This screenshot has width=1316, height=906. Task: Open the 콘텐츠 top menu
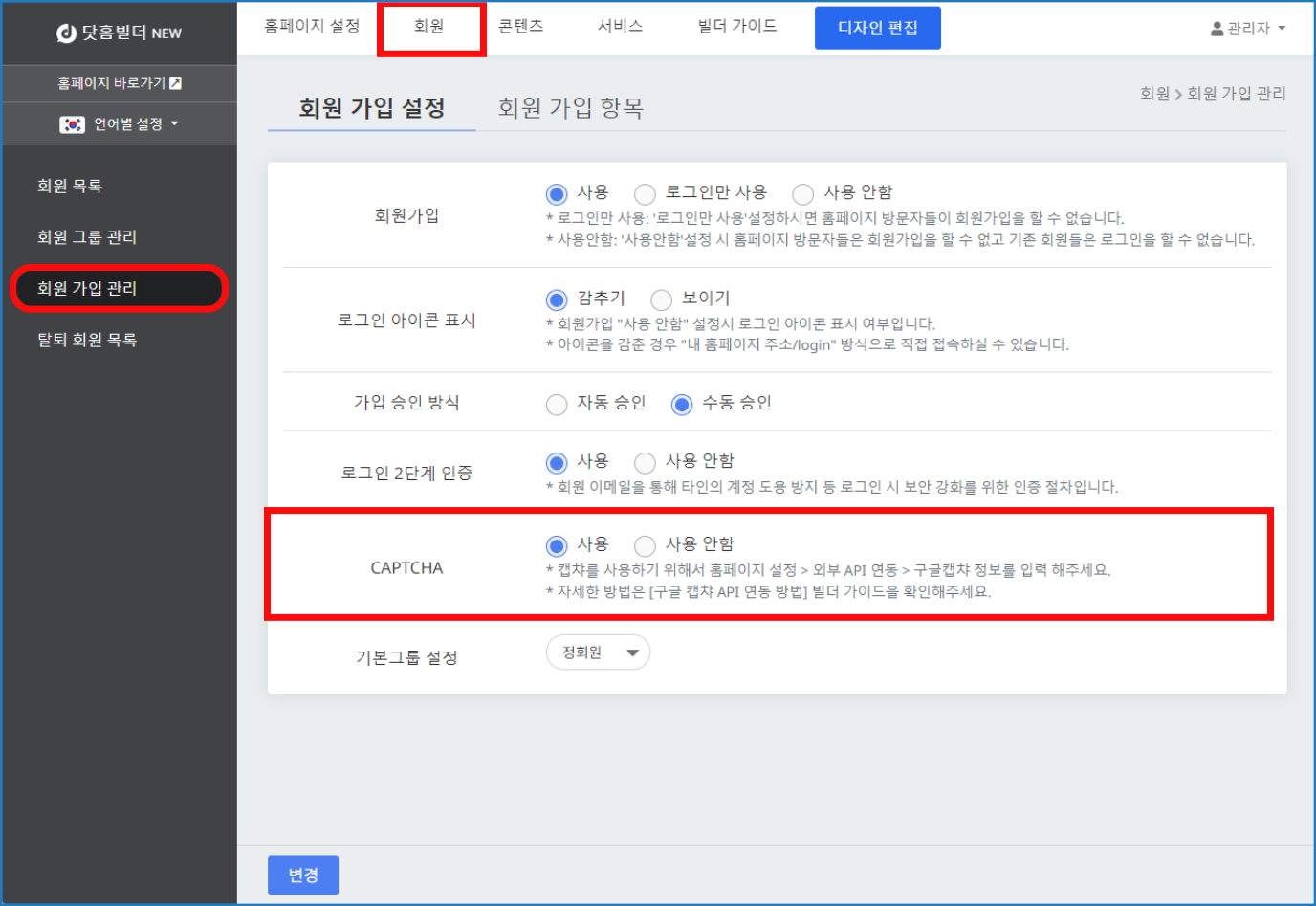(520, 27)
